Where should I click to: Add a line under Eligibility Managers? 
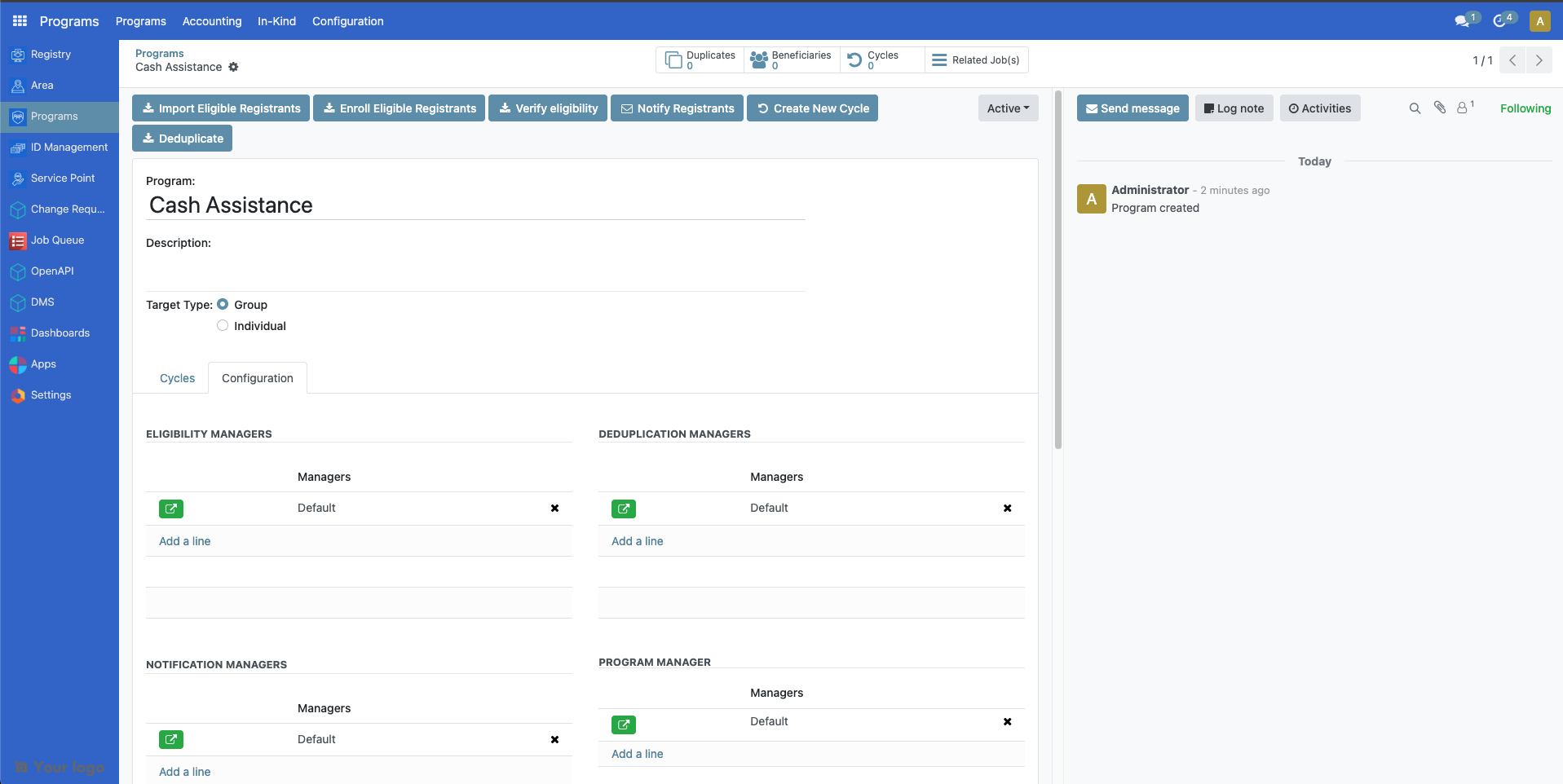(x=184, y=540)
